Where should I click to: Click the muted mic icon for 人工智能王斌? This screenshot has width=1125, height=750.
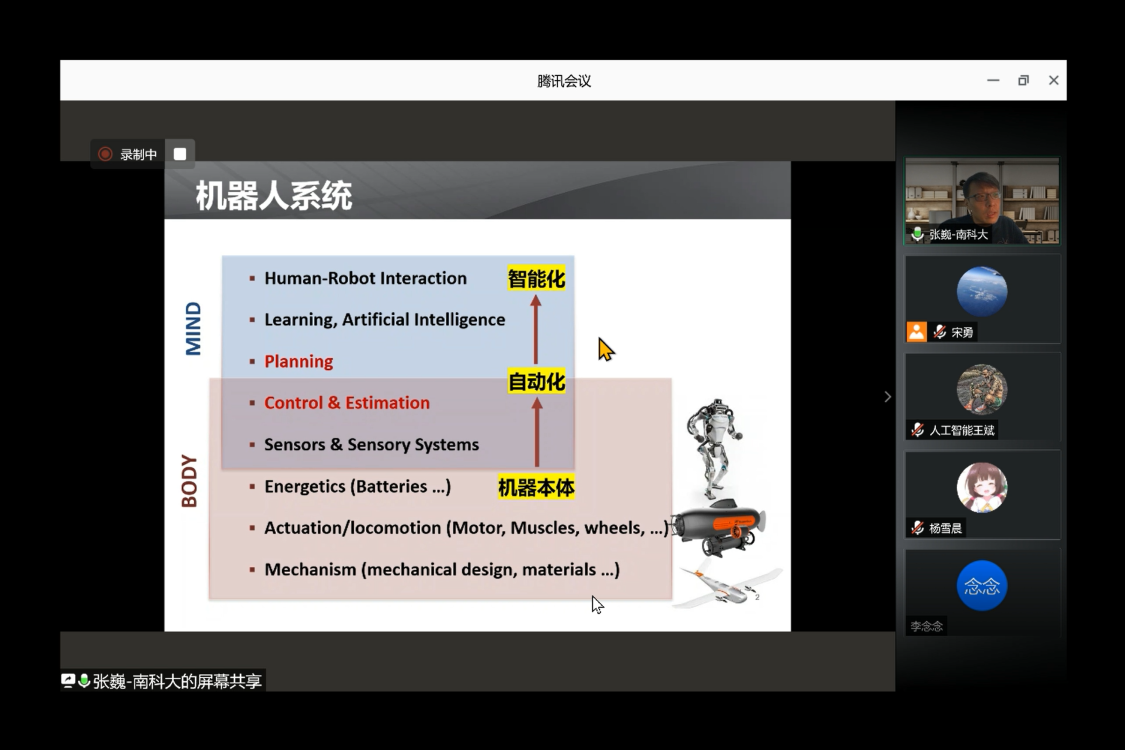pyautogui.click(x=917, y=430)
